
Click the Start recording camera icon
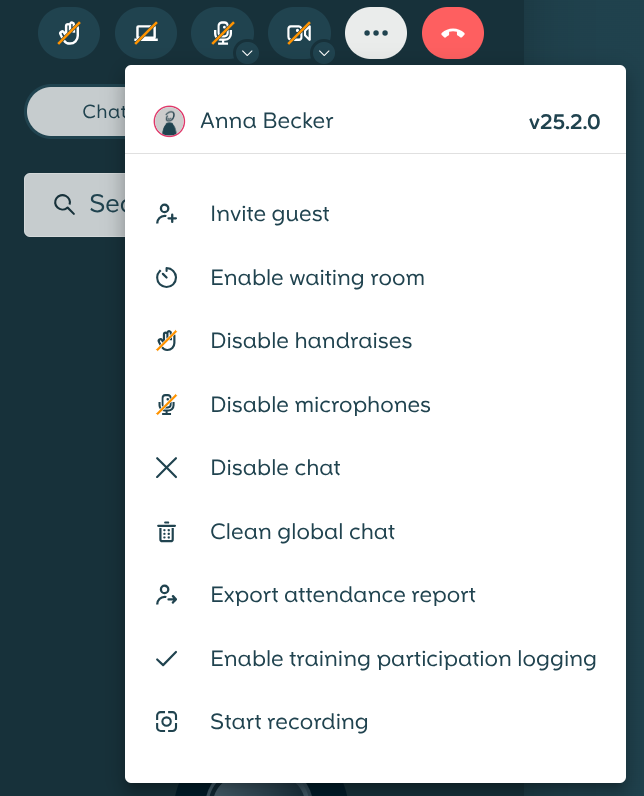coord(167,722)
